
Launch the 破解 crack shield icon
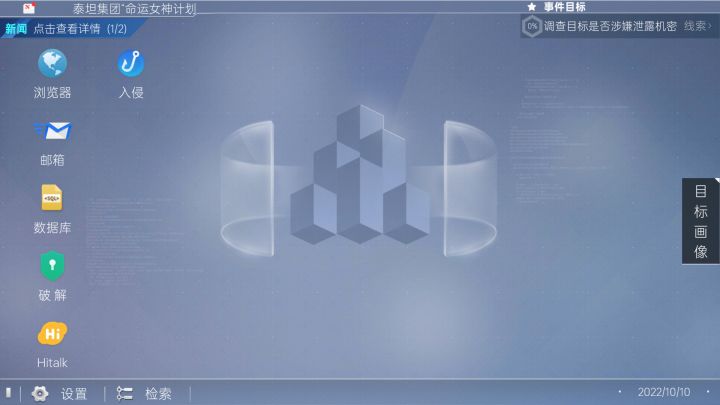[x=52, y=266]
